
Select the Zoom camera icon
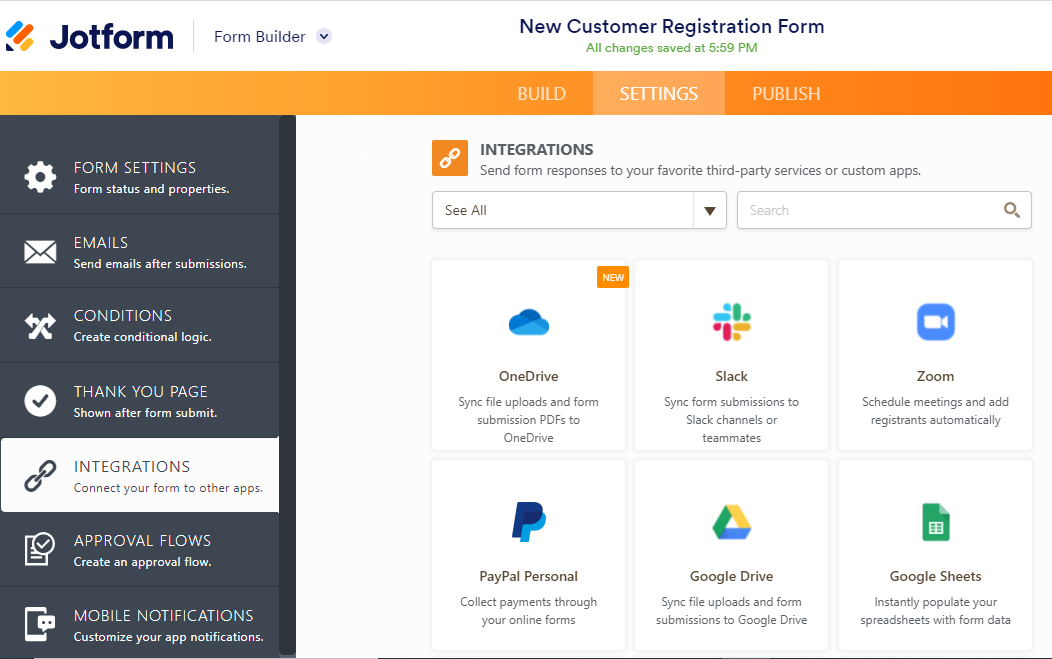tap(935, 322)
